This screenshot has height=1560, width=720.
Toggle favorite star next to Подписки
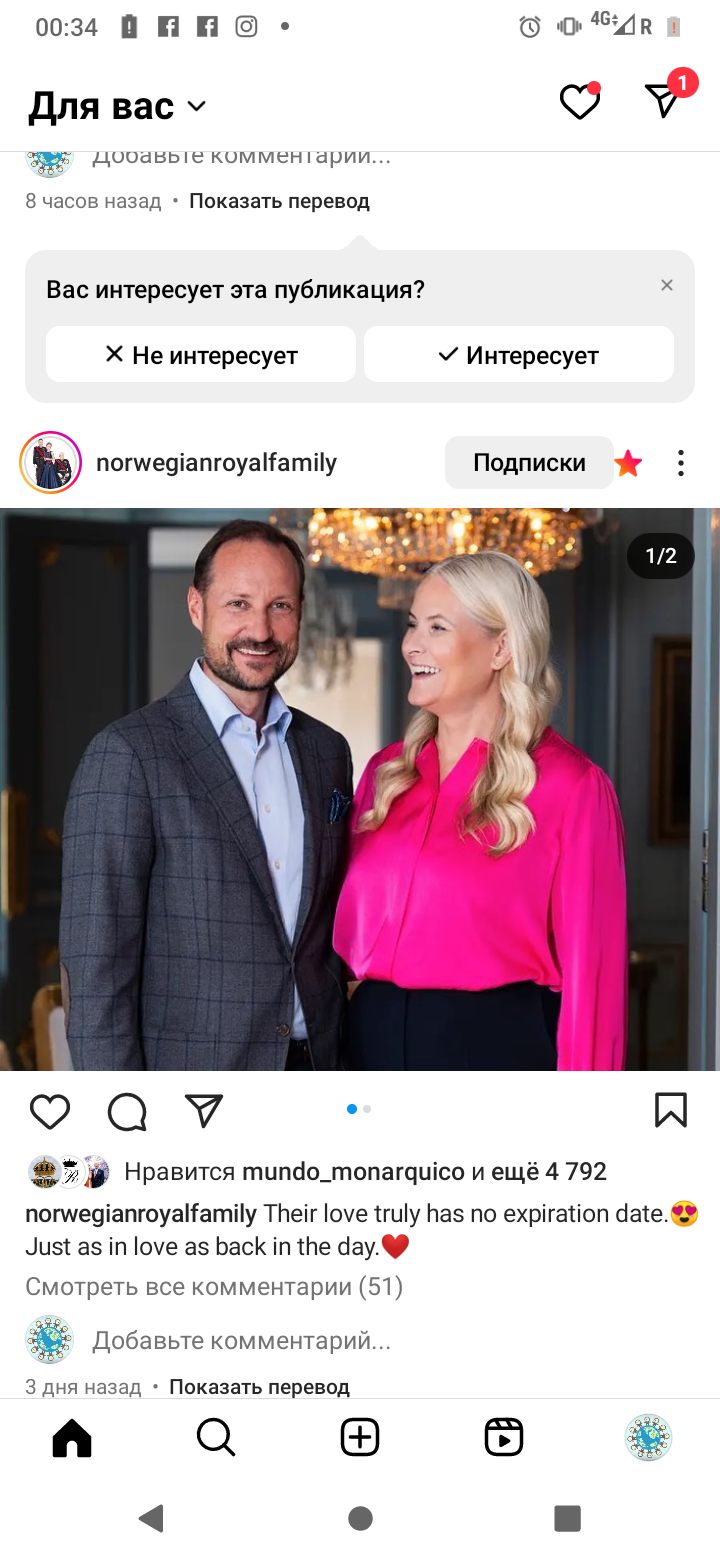pos(628,463)
